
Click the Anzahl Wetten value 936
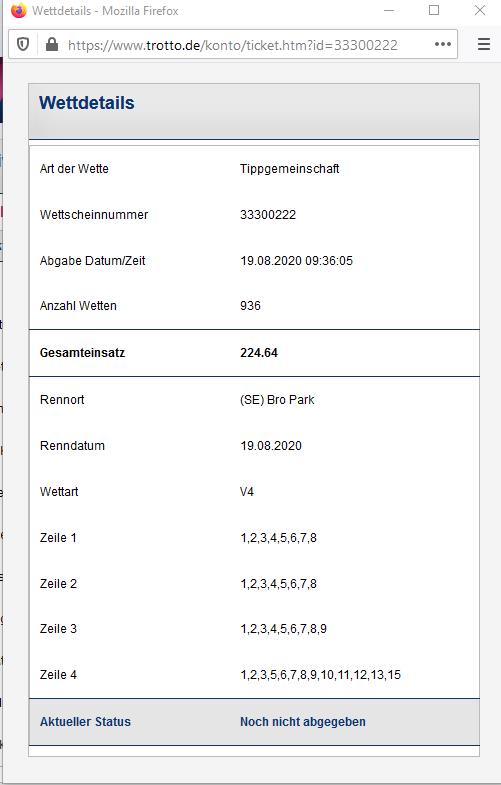tap(250, 306)
